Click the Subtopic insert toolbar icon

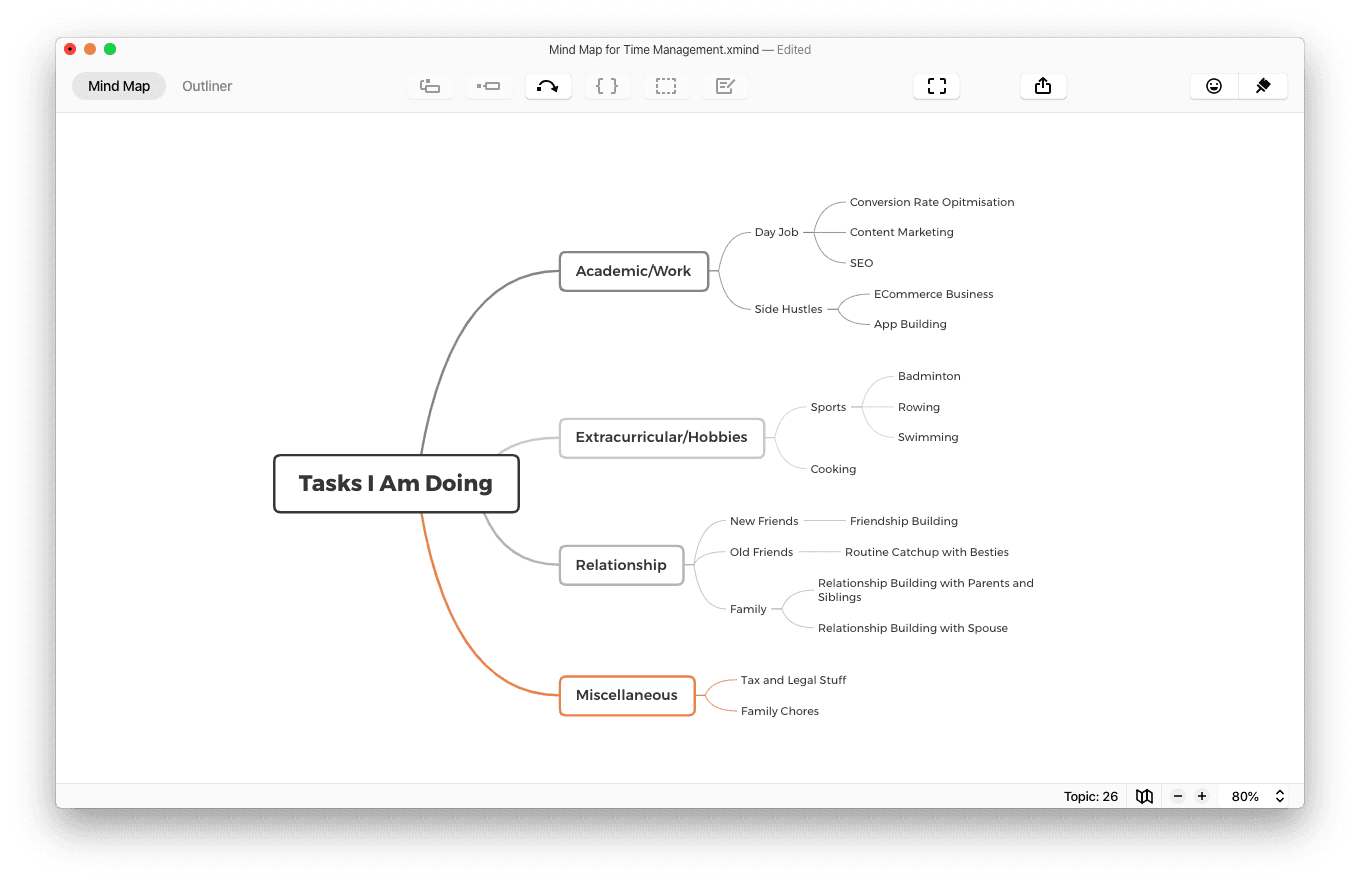[489, 86]
